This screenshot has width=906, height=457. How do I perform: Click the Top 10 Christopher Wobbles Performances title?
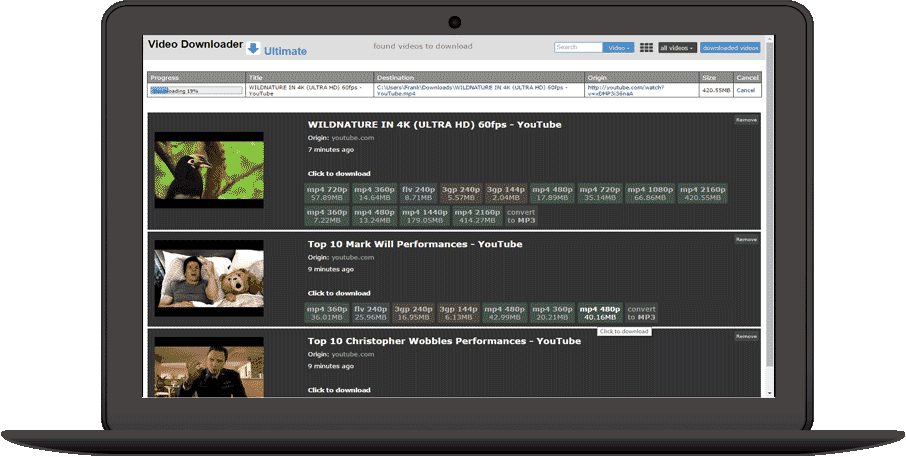click(x=444, y=341)
